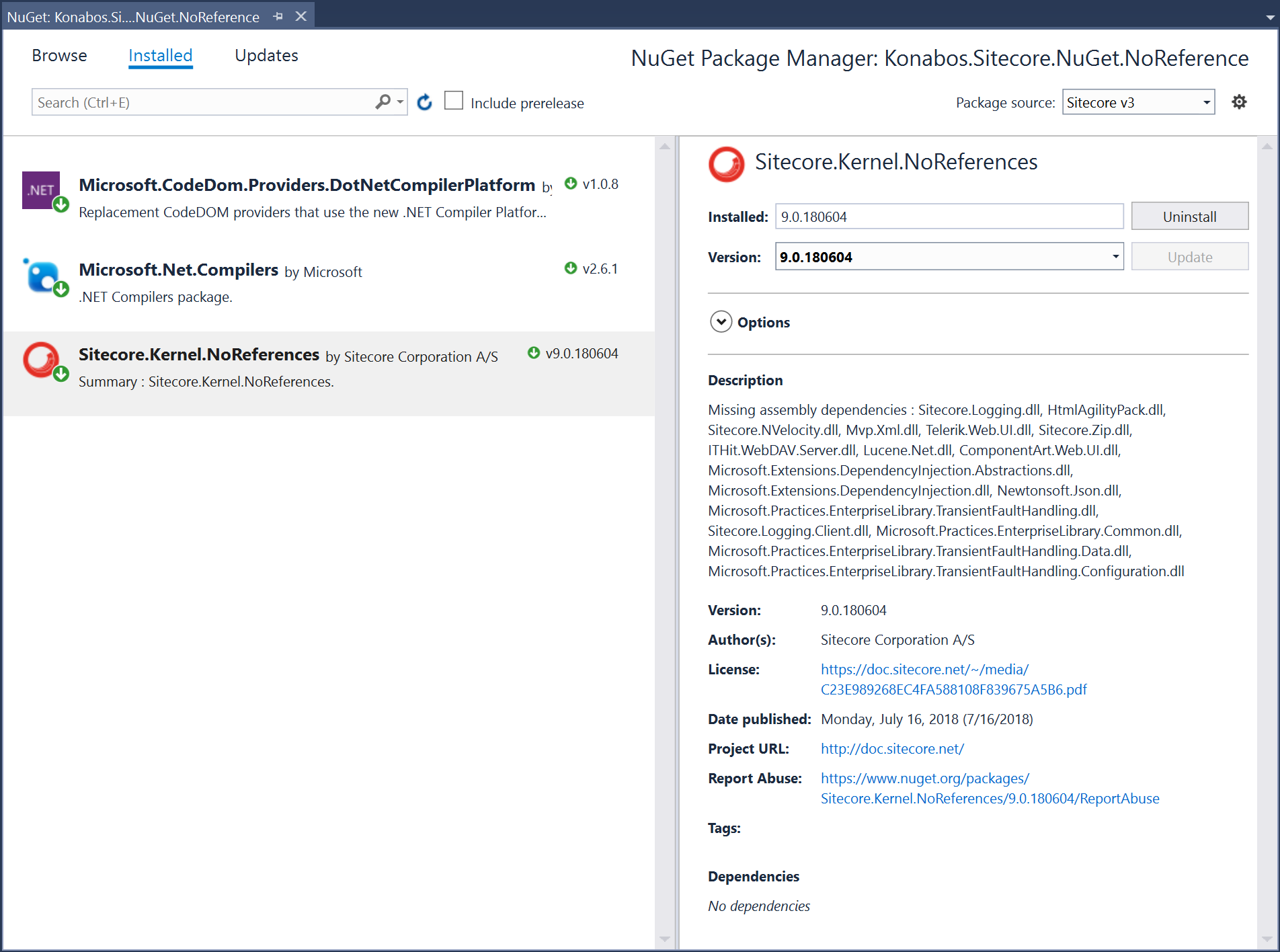Open the search history dropdown arrow
The width and height of the screenshot is (1280, 952).
click(x=399, y=102)
